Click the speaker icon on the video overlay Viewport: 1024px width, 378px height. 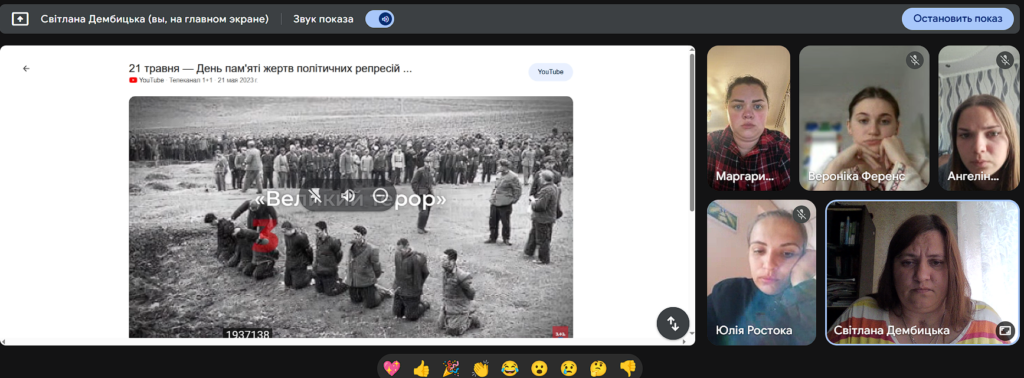tap(348, 196)
